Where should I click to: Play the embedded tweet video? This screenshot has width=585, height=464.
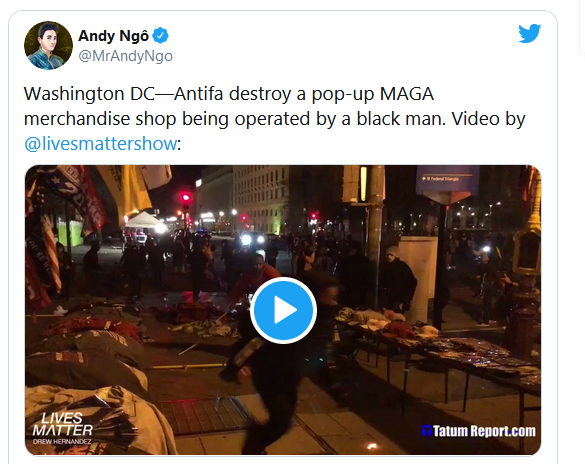coord(283,310)
